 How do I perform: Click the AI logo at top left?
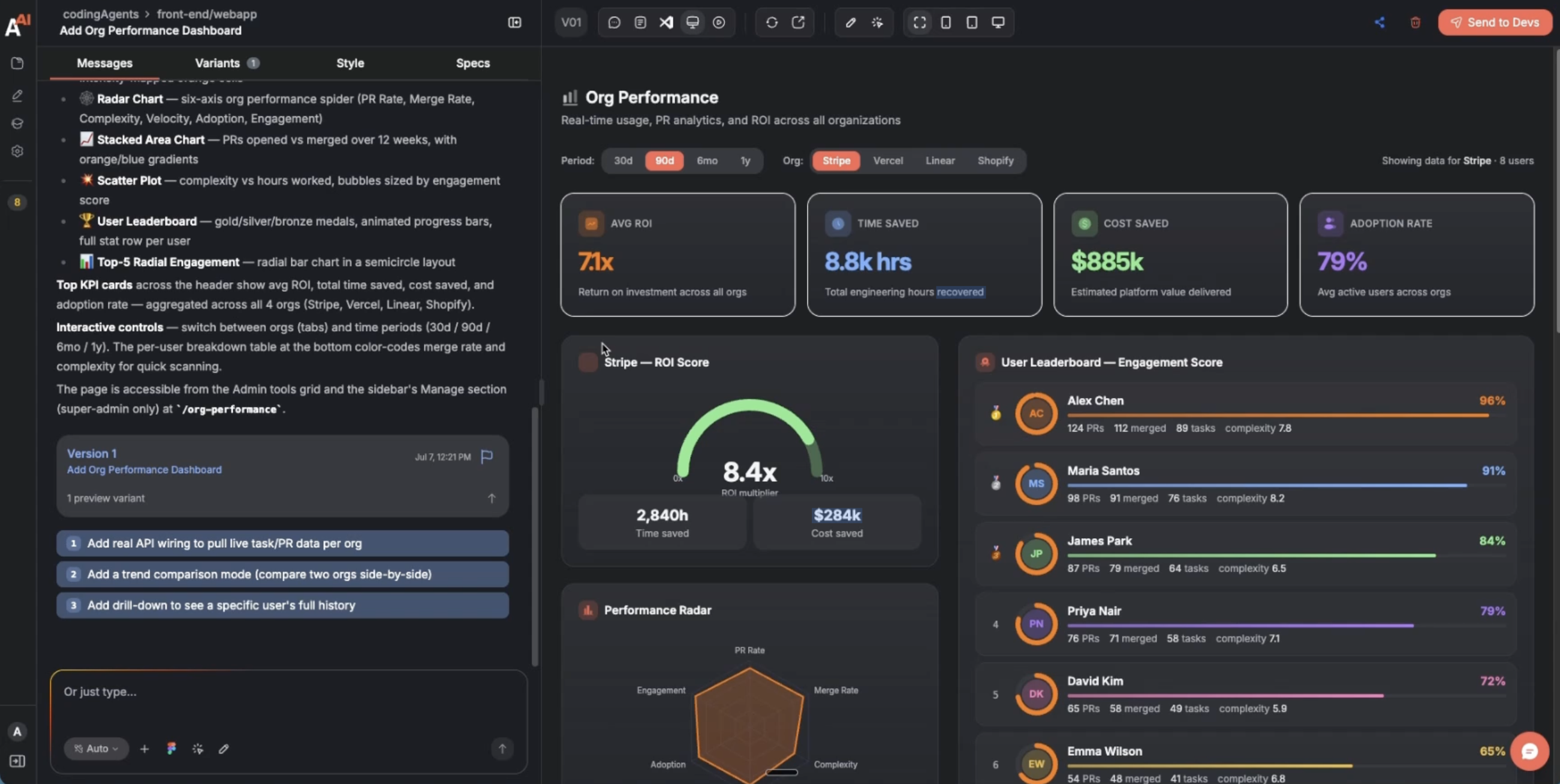point(17,25)
